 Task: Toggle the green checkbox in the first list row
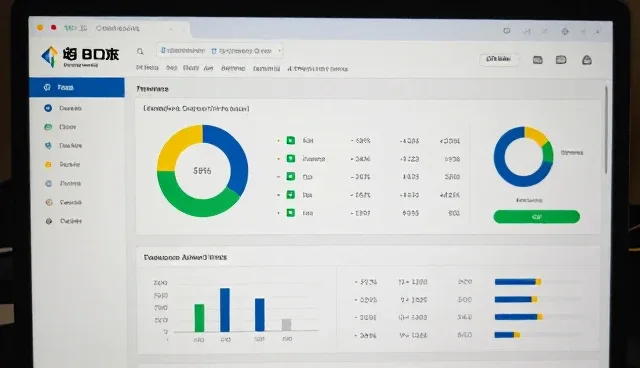click(291, 141)
